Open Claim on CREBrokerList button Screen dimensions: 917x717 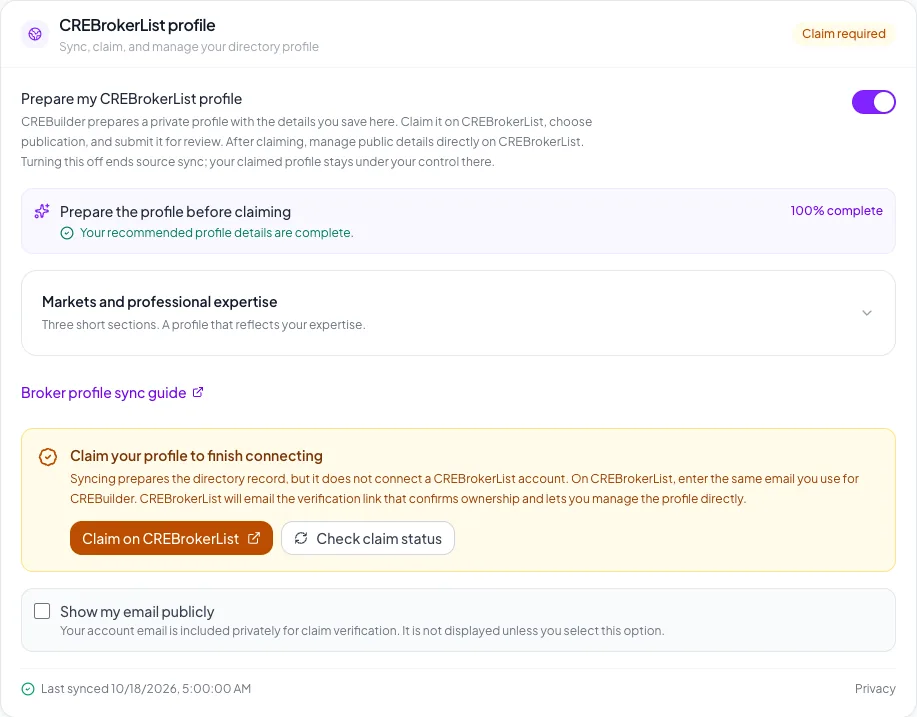pos(171,538)
